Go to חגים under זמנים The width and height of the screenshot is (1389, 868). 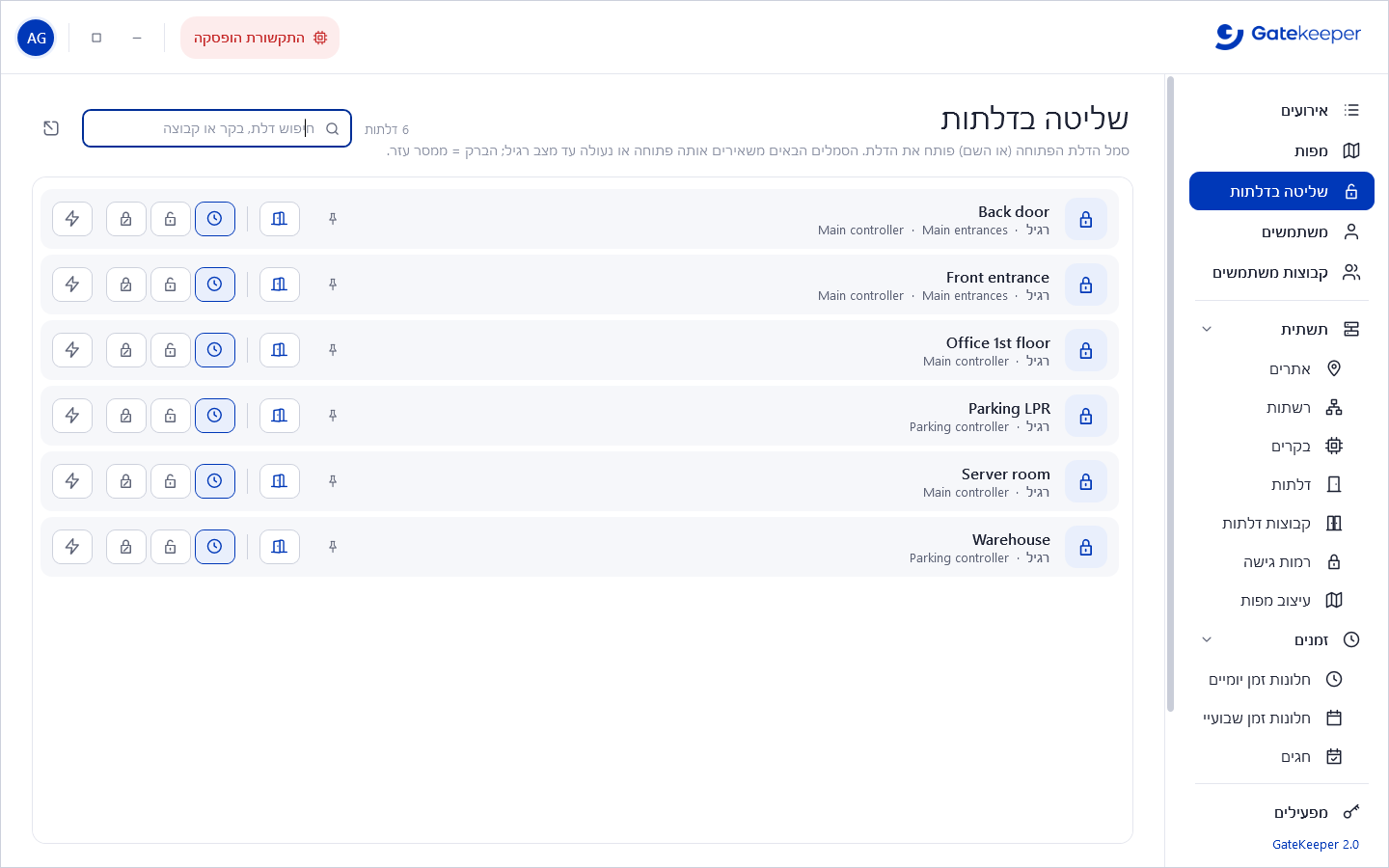pos(1282,756)
